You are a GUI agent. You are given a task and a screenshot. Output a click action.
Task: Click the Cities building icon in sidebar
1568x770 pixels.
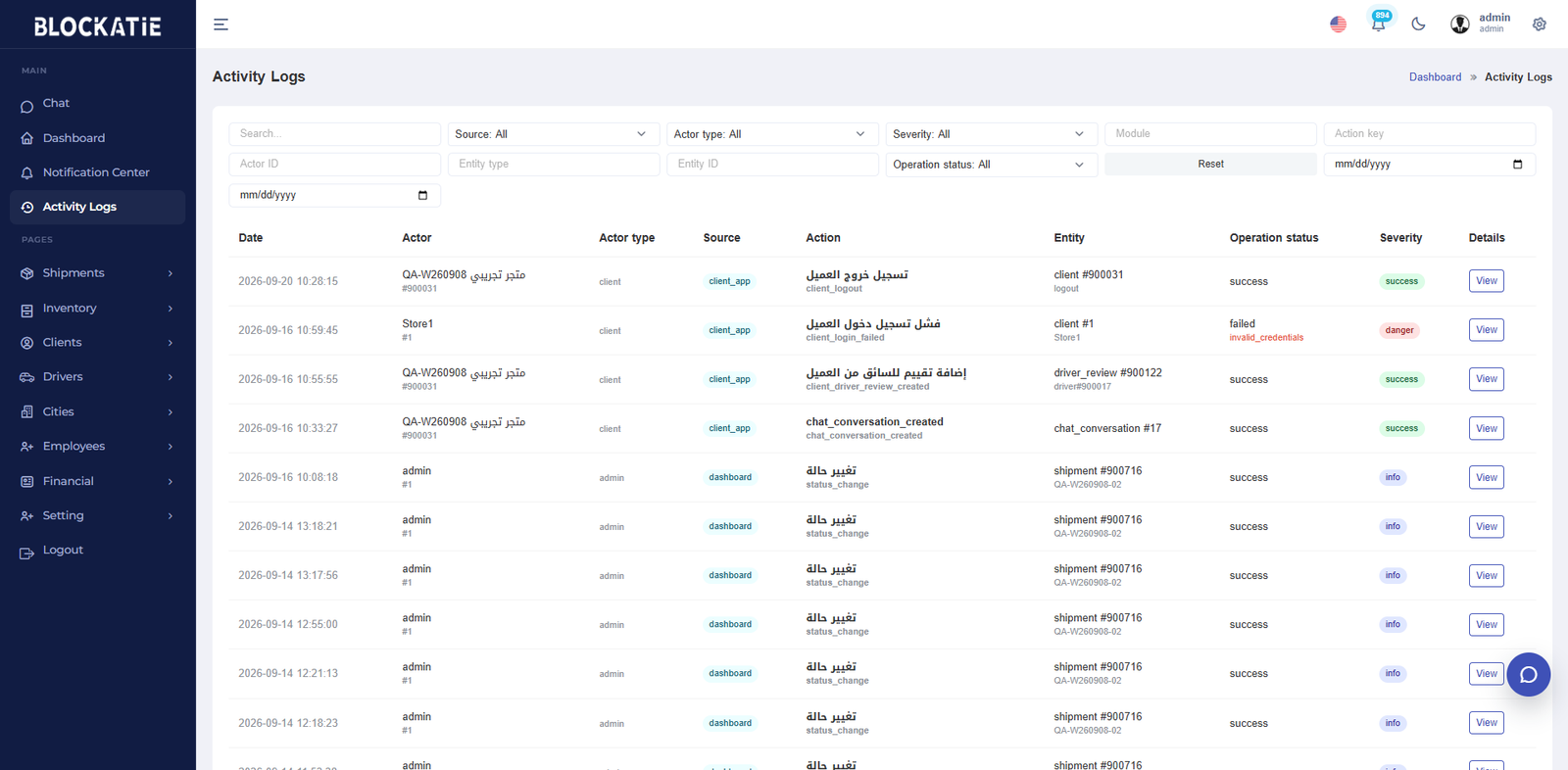click(x=27, y=412)
